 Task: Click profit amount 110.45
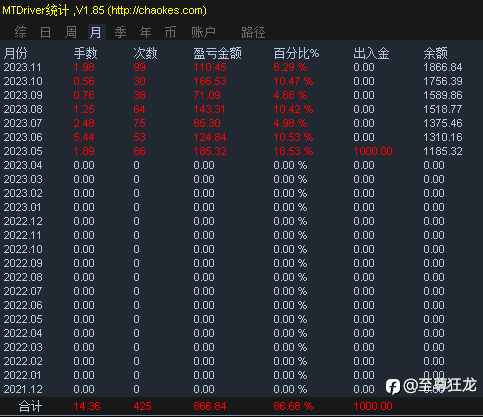[210, 67]
